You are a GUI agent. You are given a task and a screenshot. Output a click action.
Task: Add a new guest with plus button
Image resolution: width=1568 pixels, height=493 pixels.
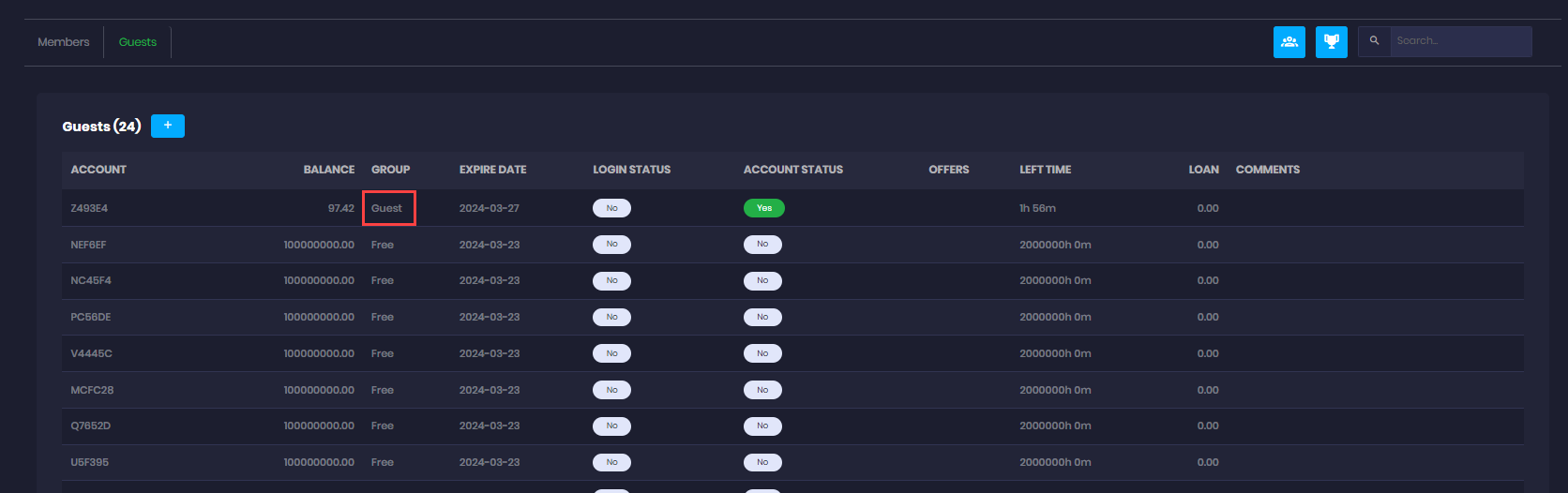coord(168,126)
